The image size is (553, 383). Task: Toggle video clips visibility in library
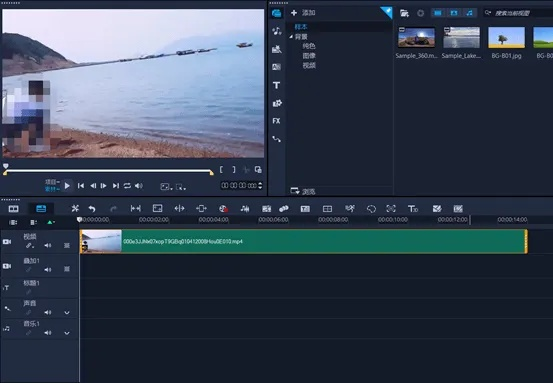[438, 13]
